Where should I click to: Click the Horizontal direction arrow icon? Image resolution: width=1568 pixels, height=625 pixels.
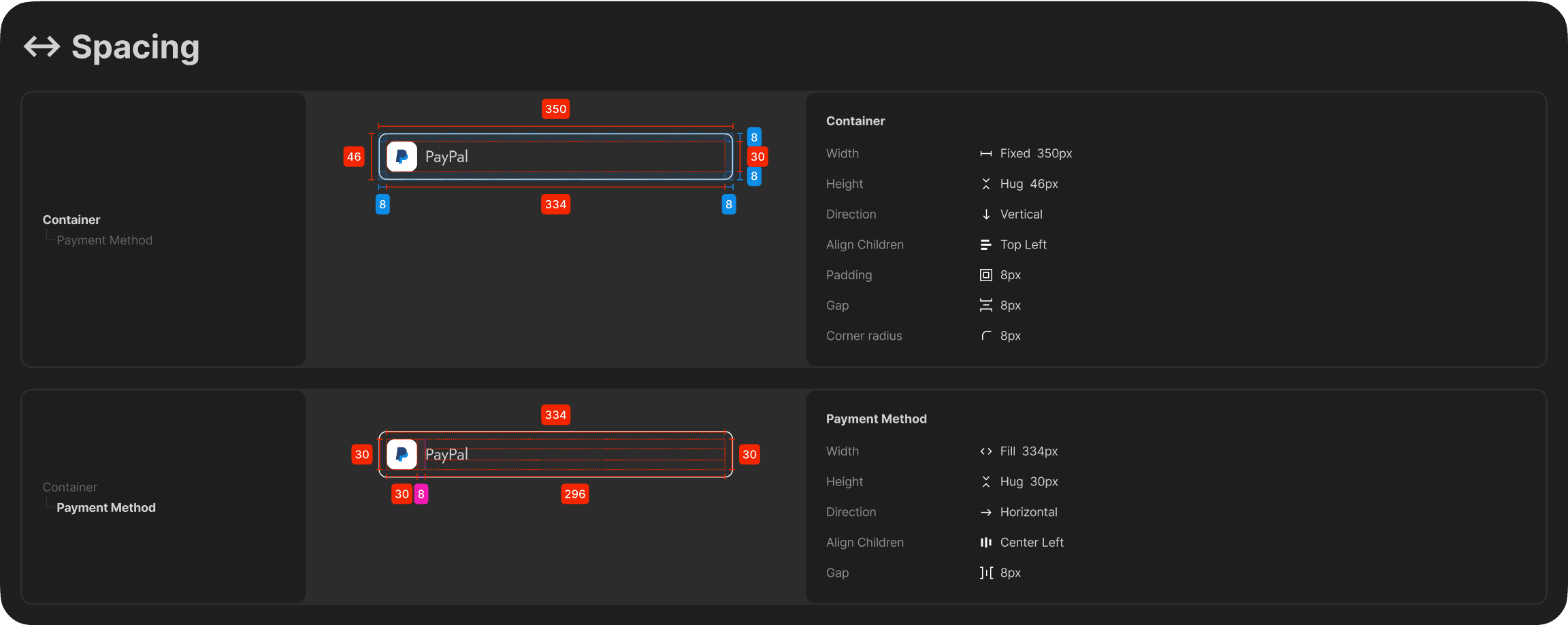(985, 512)
